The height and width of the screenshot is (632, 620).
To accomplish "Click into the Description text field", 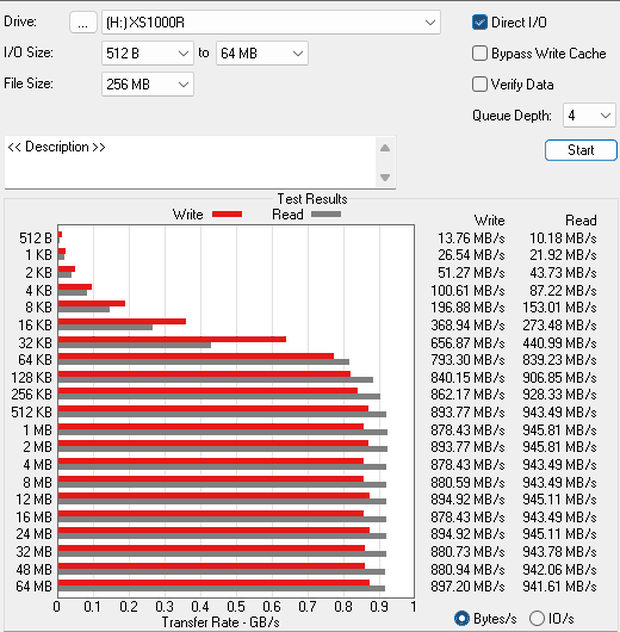I will (189, 162).
